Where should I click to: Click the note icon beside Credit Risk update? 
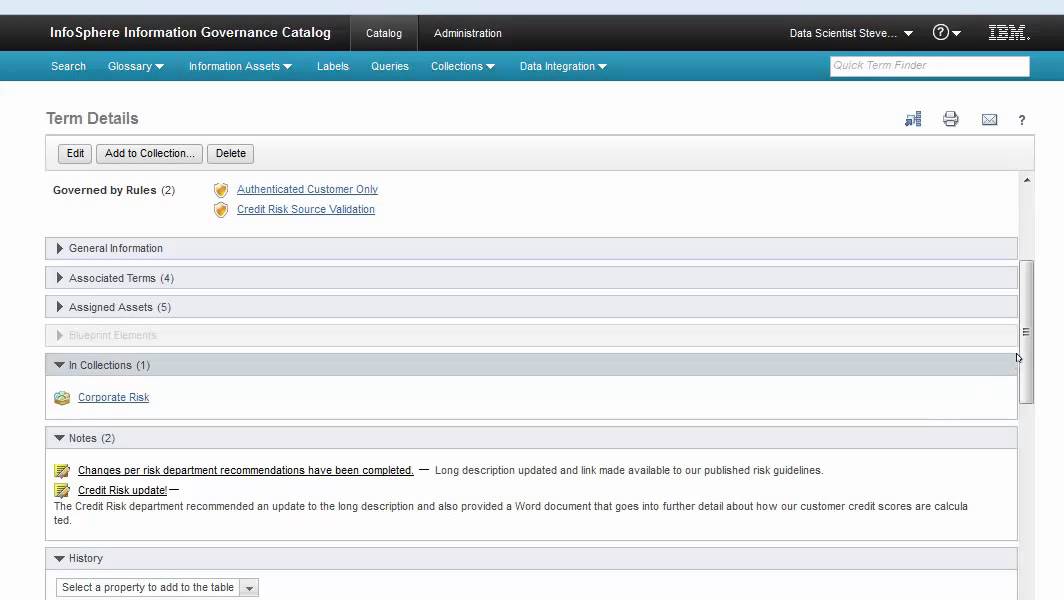point(62,490)
